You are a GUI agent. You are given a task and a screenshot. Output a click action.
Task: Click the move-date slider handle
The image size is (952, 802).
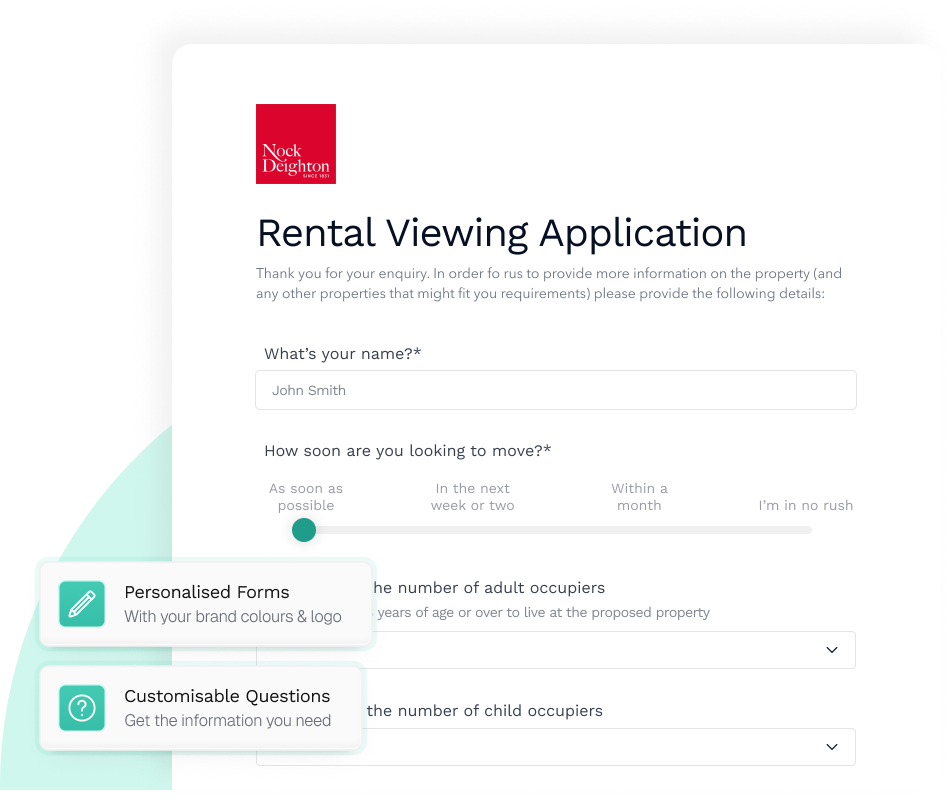(304, 530)
